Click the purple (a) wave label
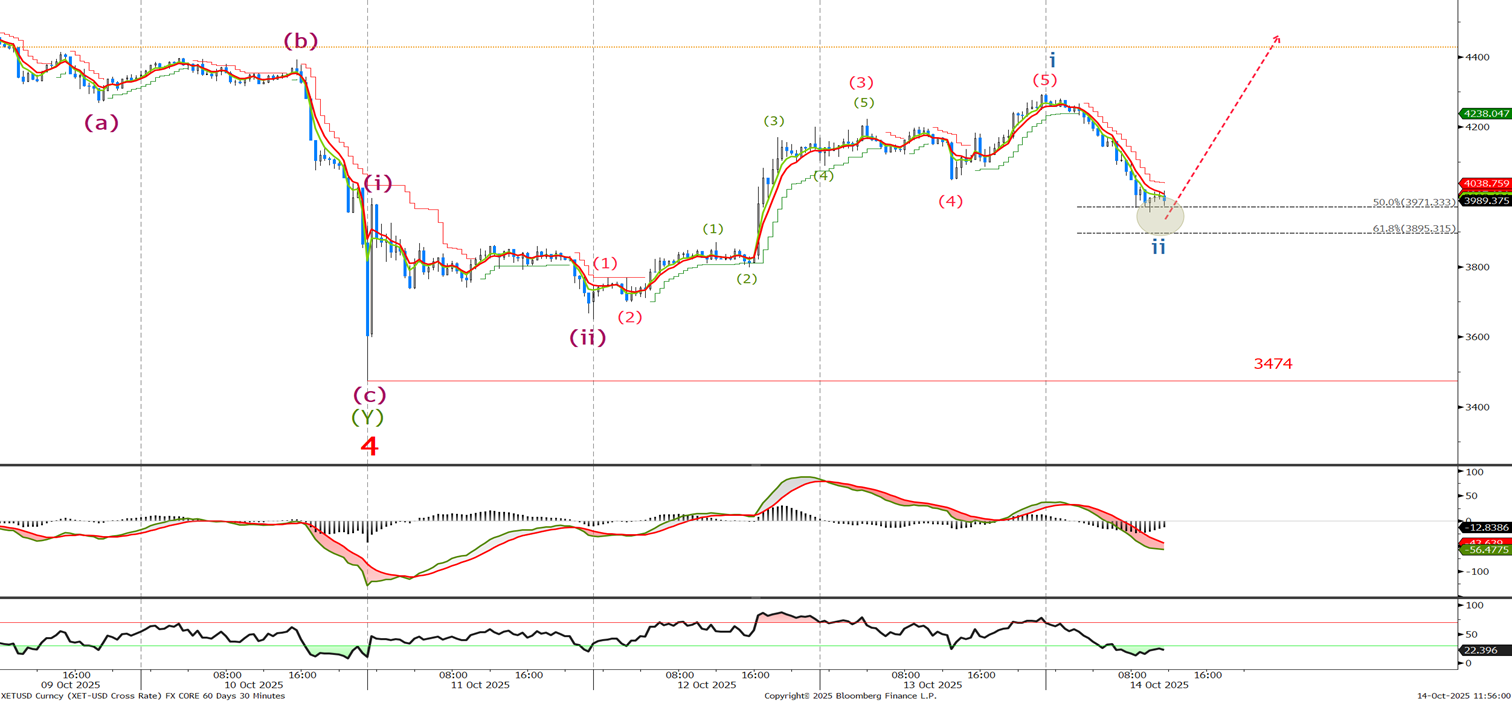Image resolution: width=1512 pixels, height=701 pixels. [x=101, y=122]
